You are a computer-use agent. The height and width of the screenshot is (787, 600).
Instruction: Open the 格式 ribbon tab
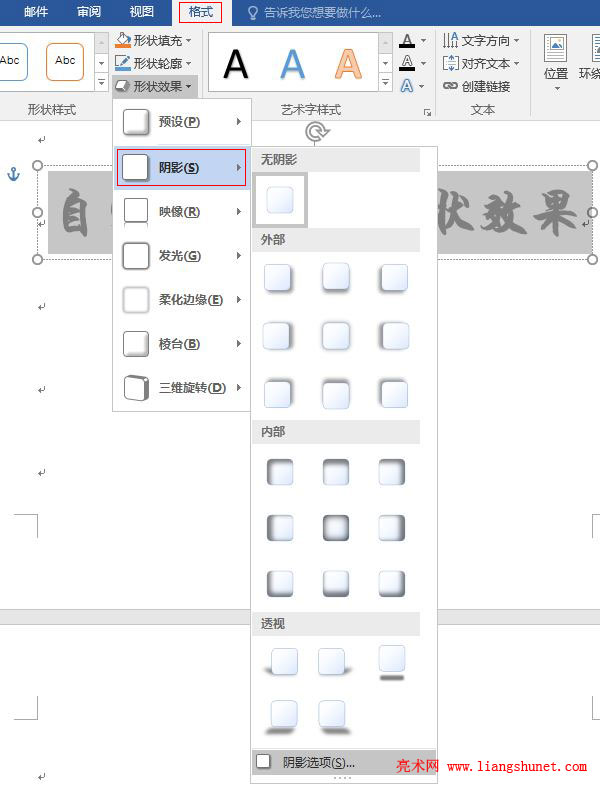200,12
